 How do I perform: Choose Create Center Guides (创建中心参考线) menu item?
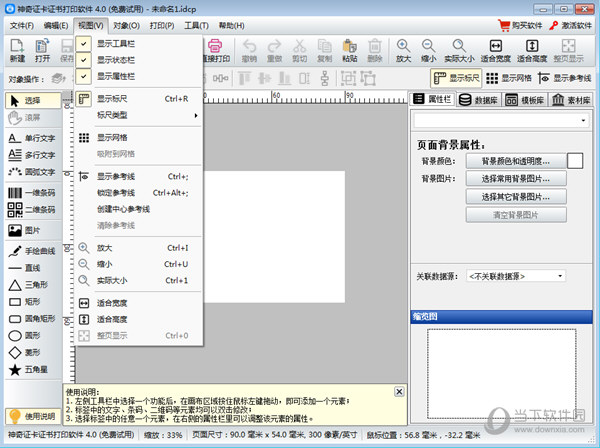coord(138,209)
